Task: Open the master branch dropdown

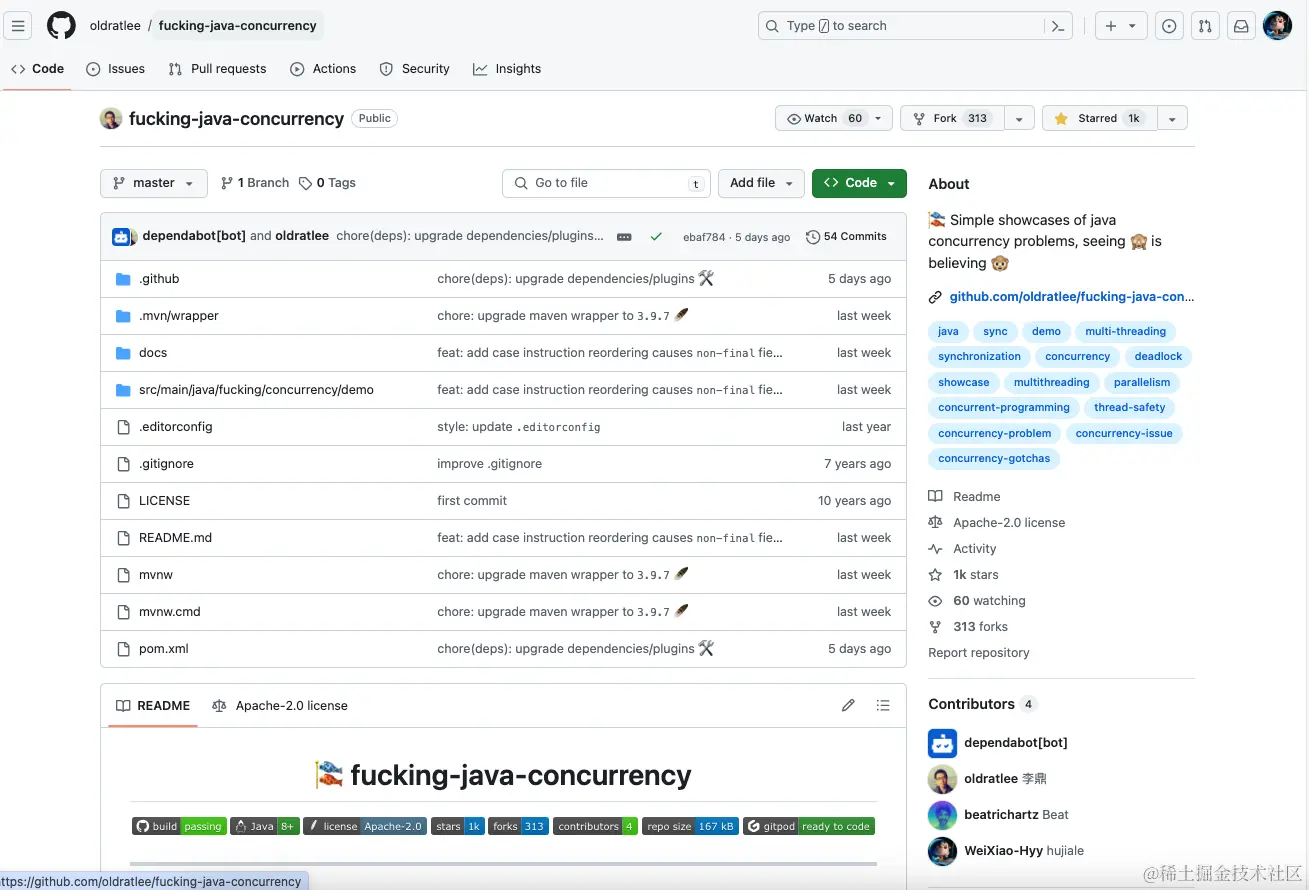Action: click(x=153, y=183)
